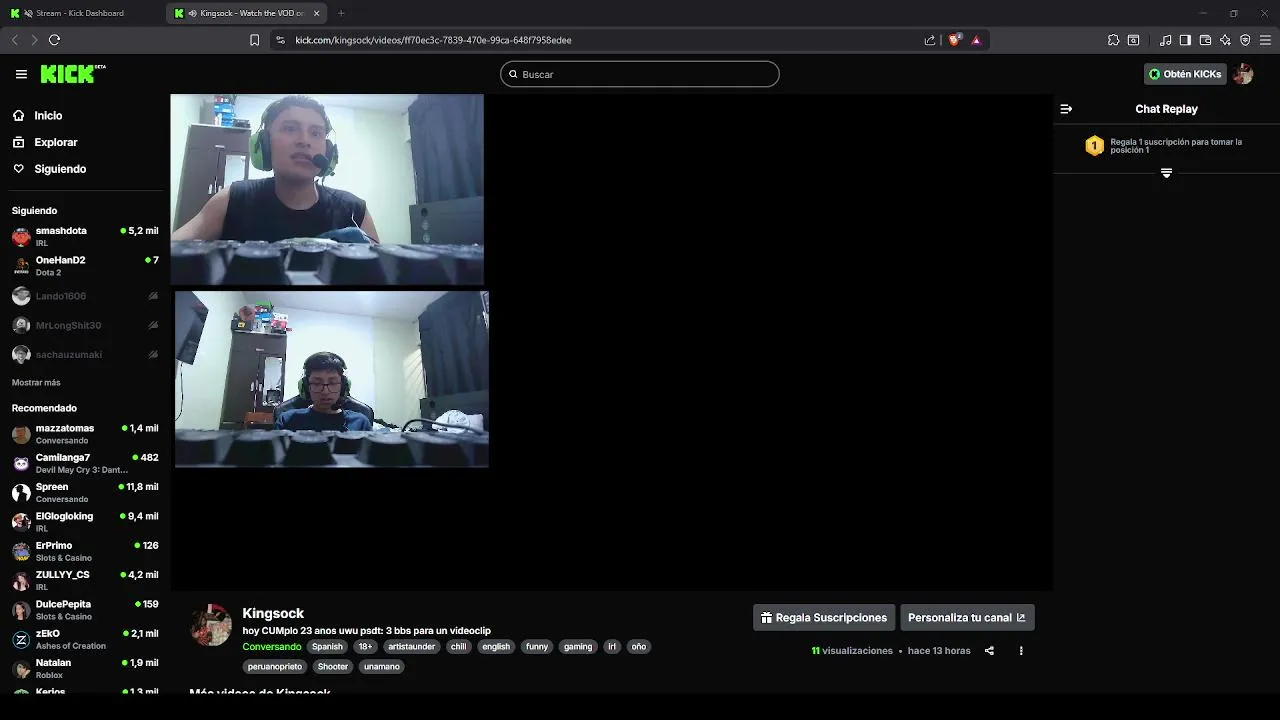Click the Spanish language tag
1280x720 pixels.
pyautogui.click(x=327, y=647)
